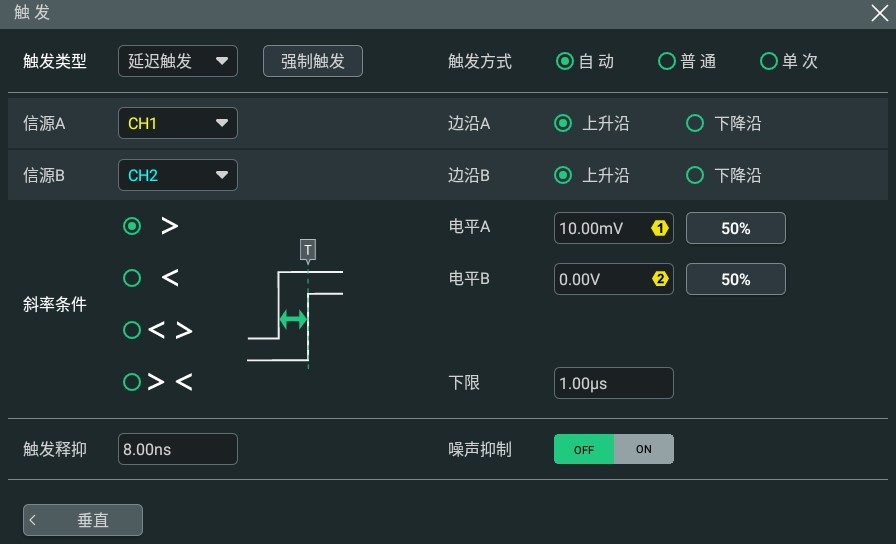Click the 50% button next to 电平A
Screen dimensions: 896x544
point(735,228)
